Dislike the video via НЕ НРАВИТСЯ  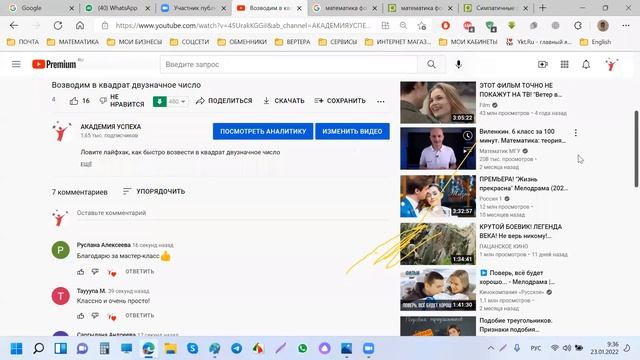(122, 101)
